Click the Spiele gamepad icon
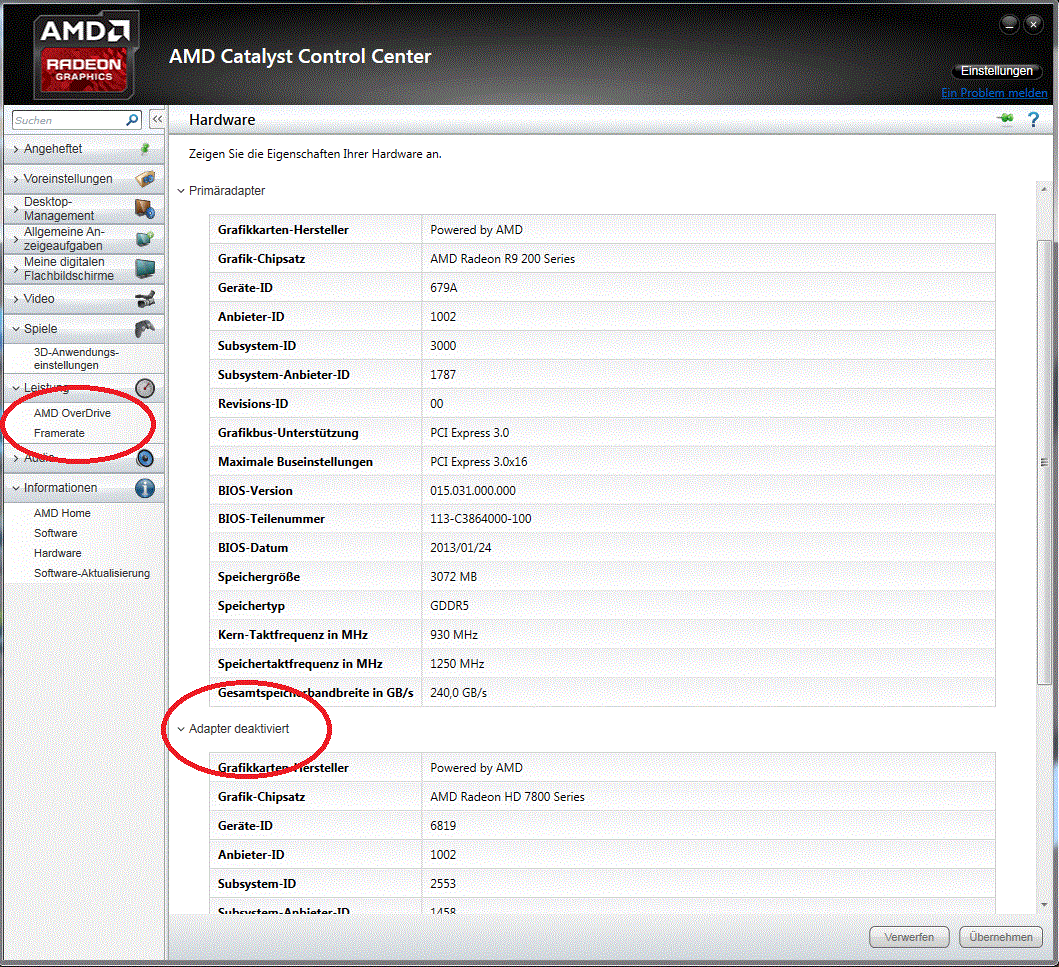The image size is (1059, 967). (x=145, y=329)
